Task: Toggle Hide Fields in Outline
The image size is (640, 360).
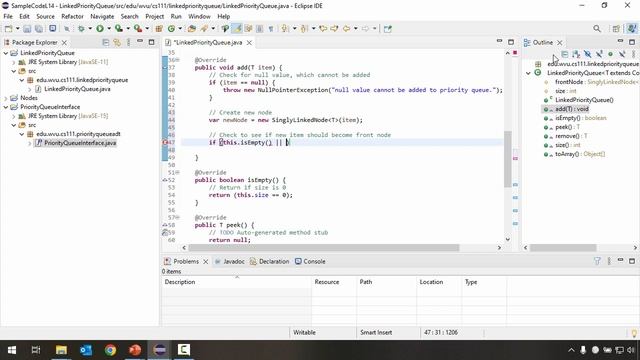Action: 587,54
